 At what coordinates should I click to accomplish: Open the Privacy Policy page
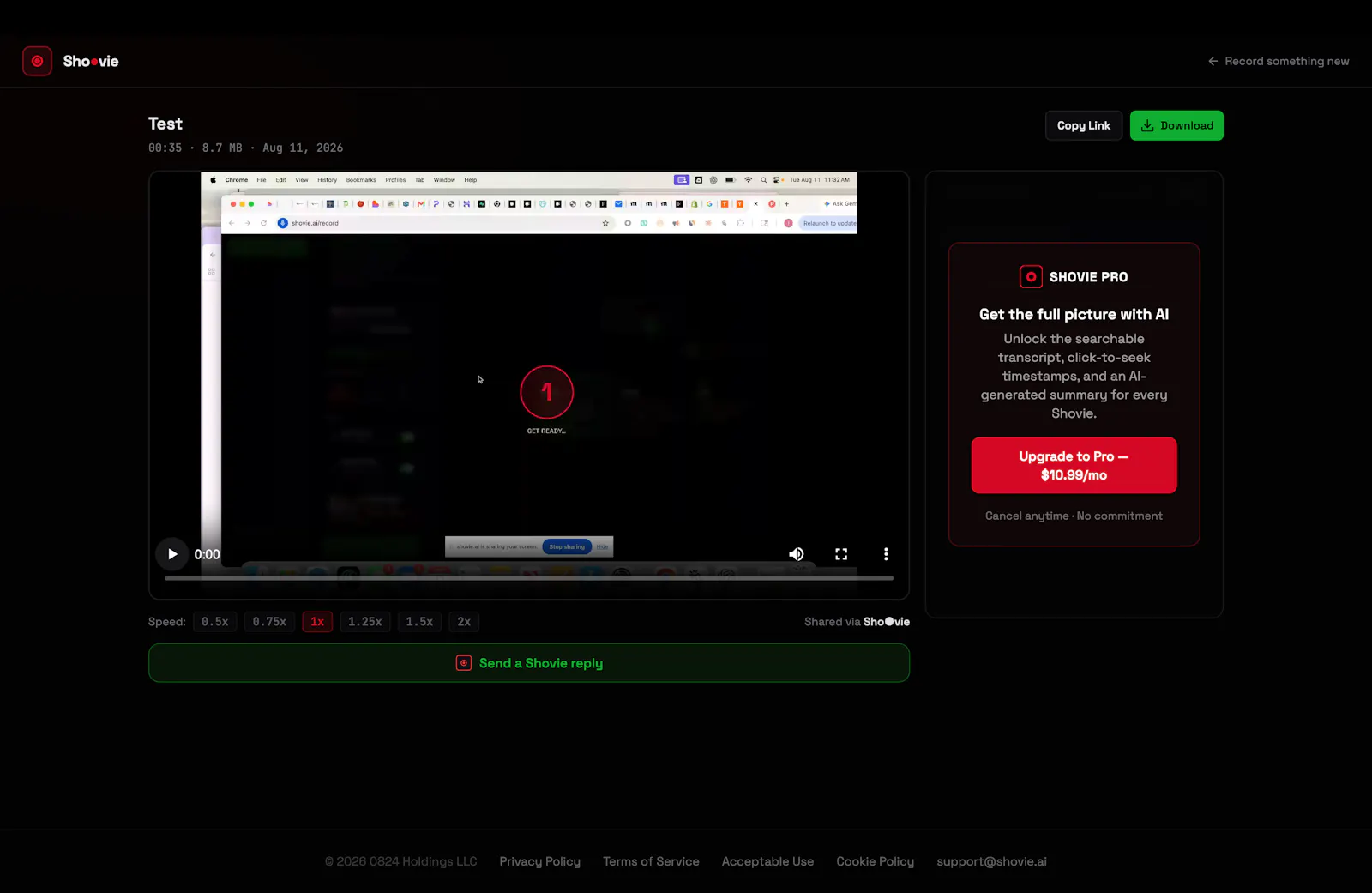click(540, 861)
